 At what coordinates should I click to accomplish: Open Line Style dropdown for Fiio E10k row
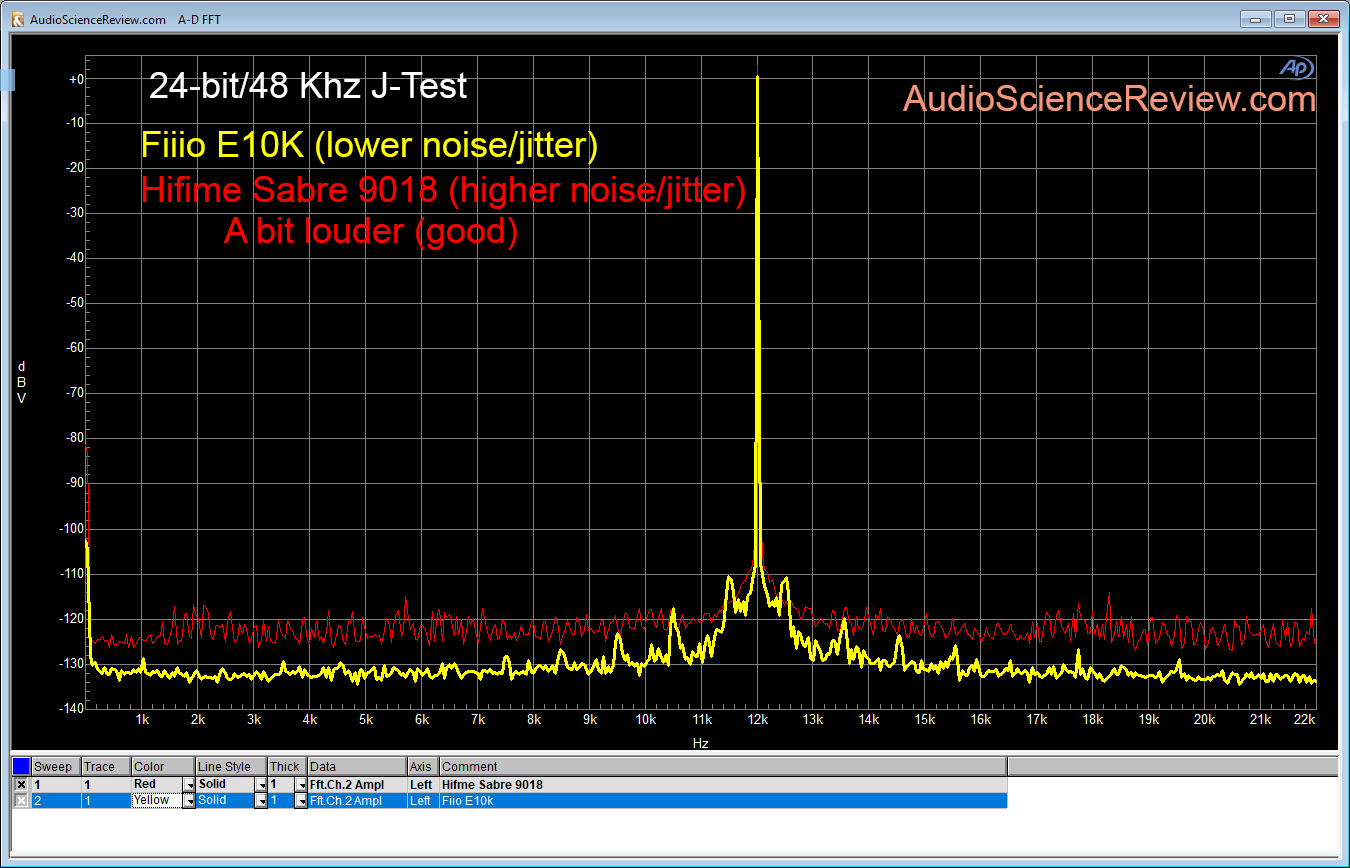point(261,801)
